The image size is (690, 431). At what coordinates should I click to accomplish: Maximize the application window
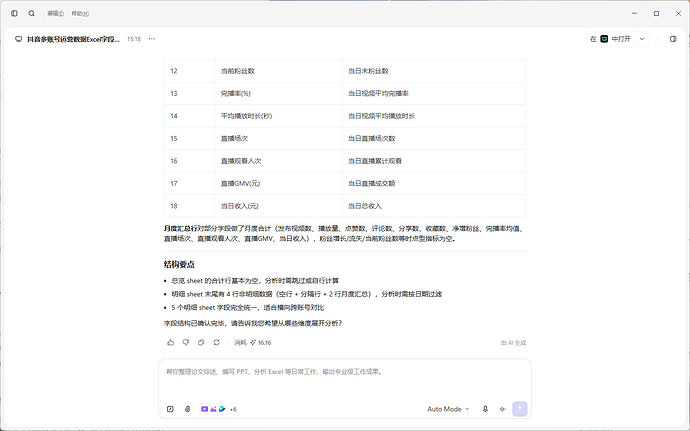tap(657, 14)
